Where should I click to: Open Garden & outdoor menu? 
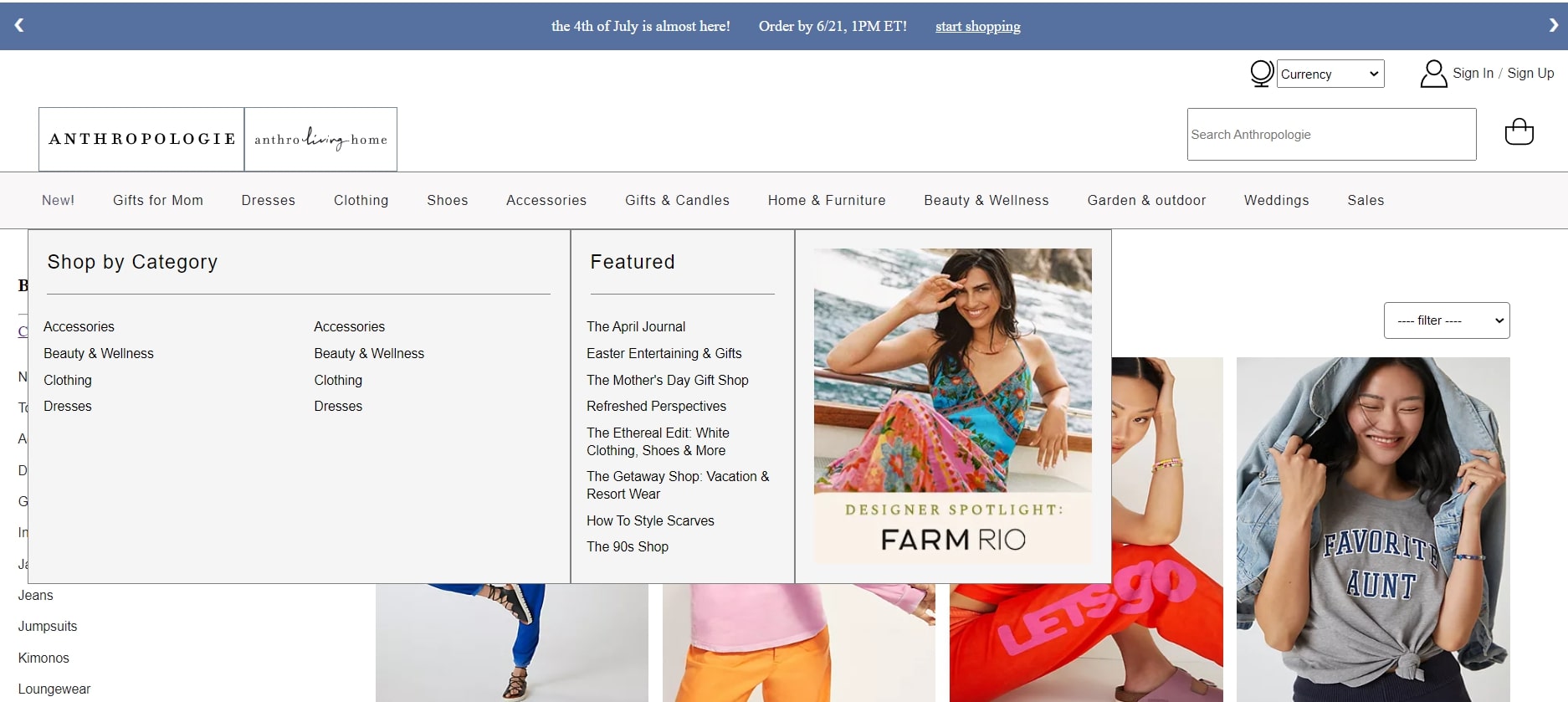point(1146,200)
